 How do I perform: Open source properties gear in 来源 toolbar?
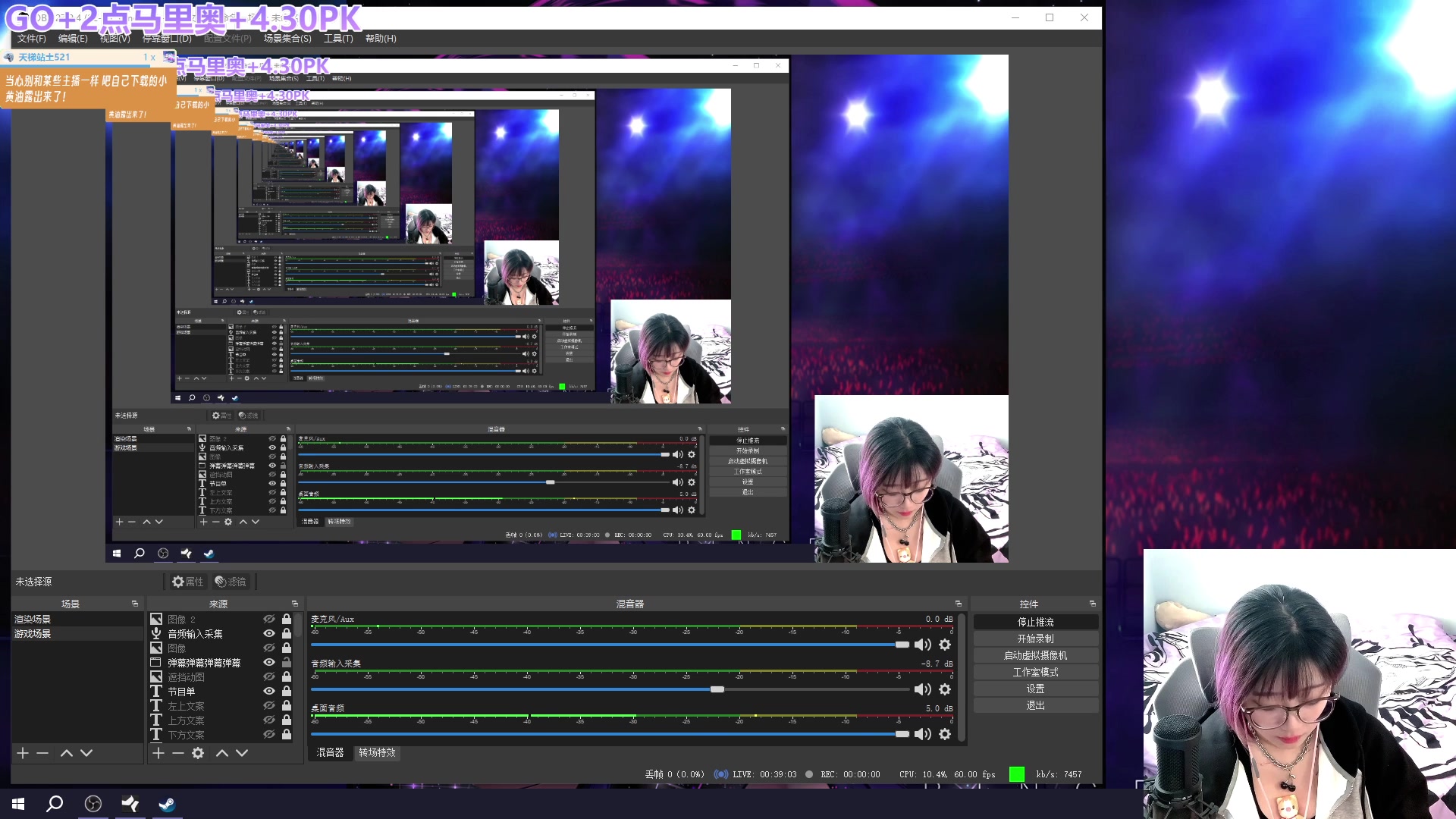click(x=198, y=753)
